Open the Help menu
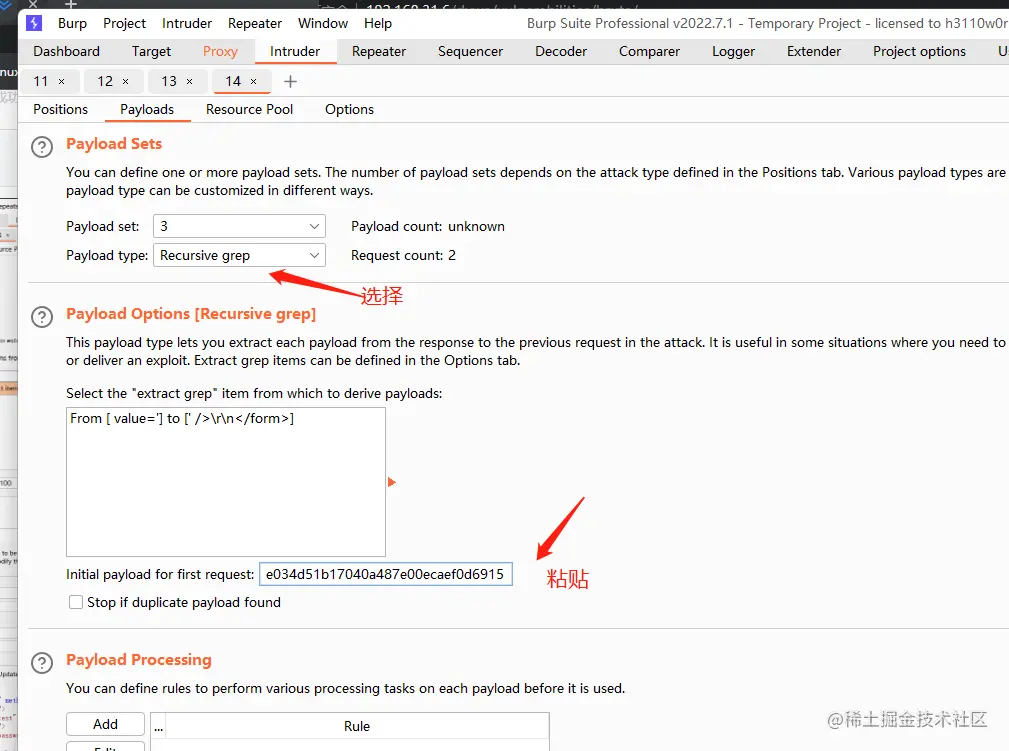The height and width of the screenshot is (751, 1009). tap(378, 23)
